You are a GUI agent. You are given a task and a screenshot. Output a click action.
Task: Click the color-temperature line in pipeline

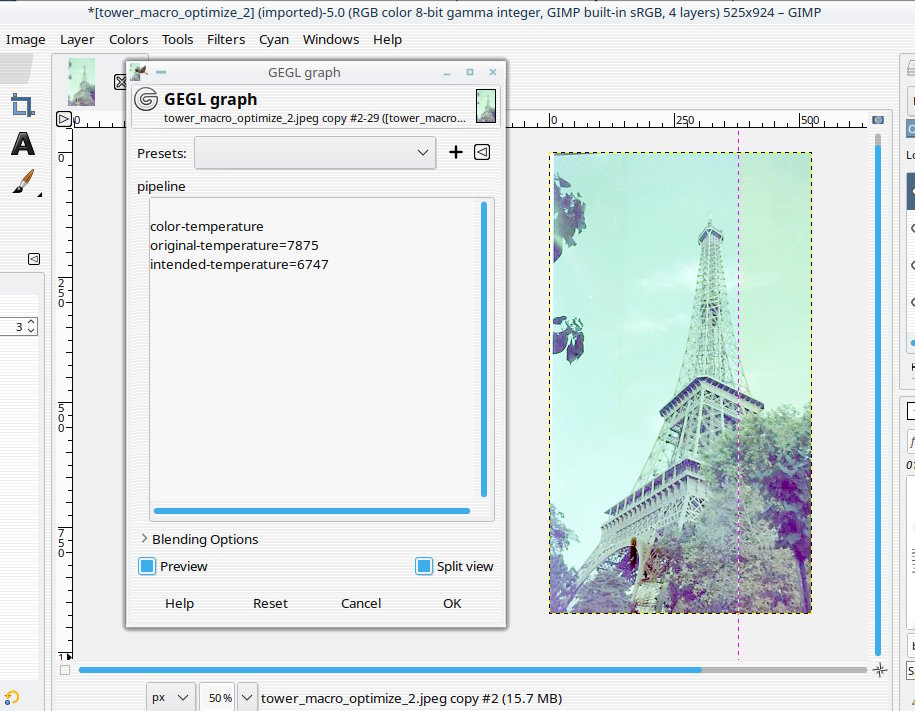coord(207,226)
